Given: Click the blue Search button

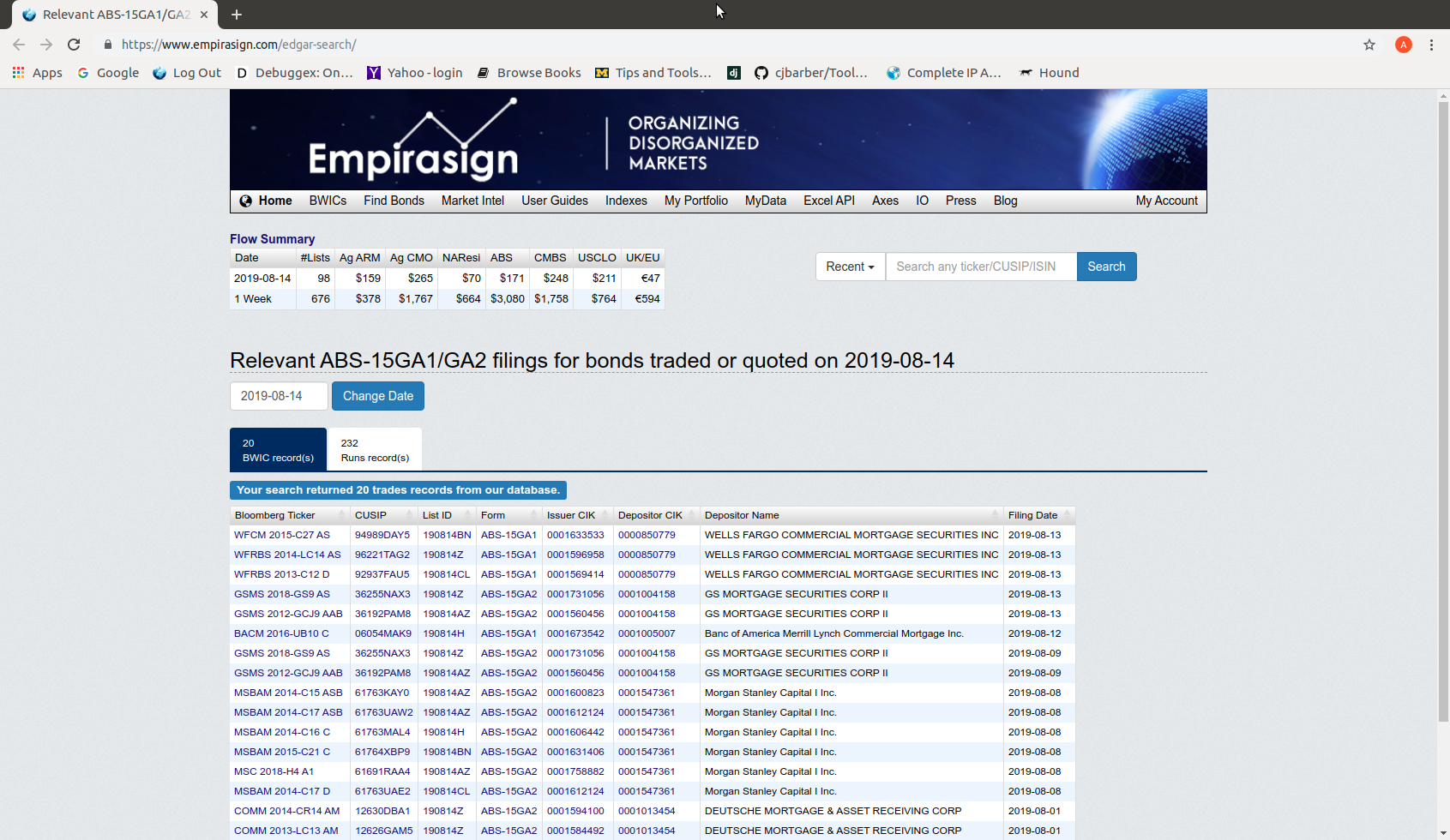Looking at the screenshot, I should (1106, 267).
